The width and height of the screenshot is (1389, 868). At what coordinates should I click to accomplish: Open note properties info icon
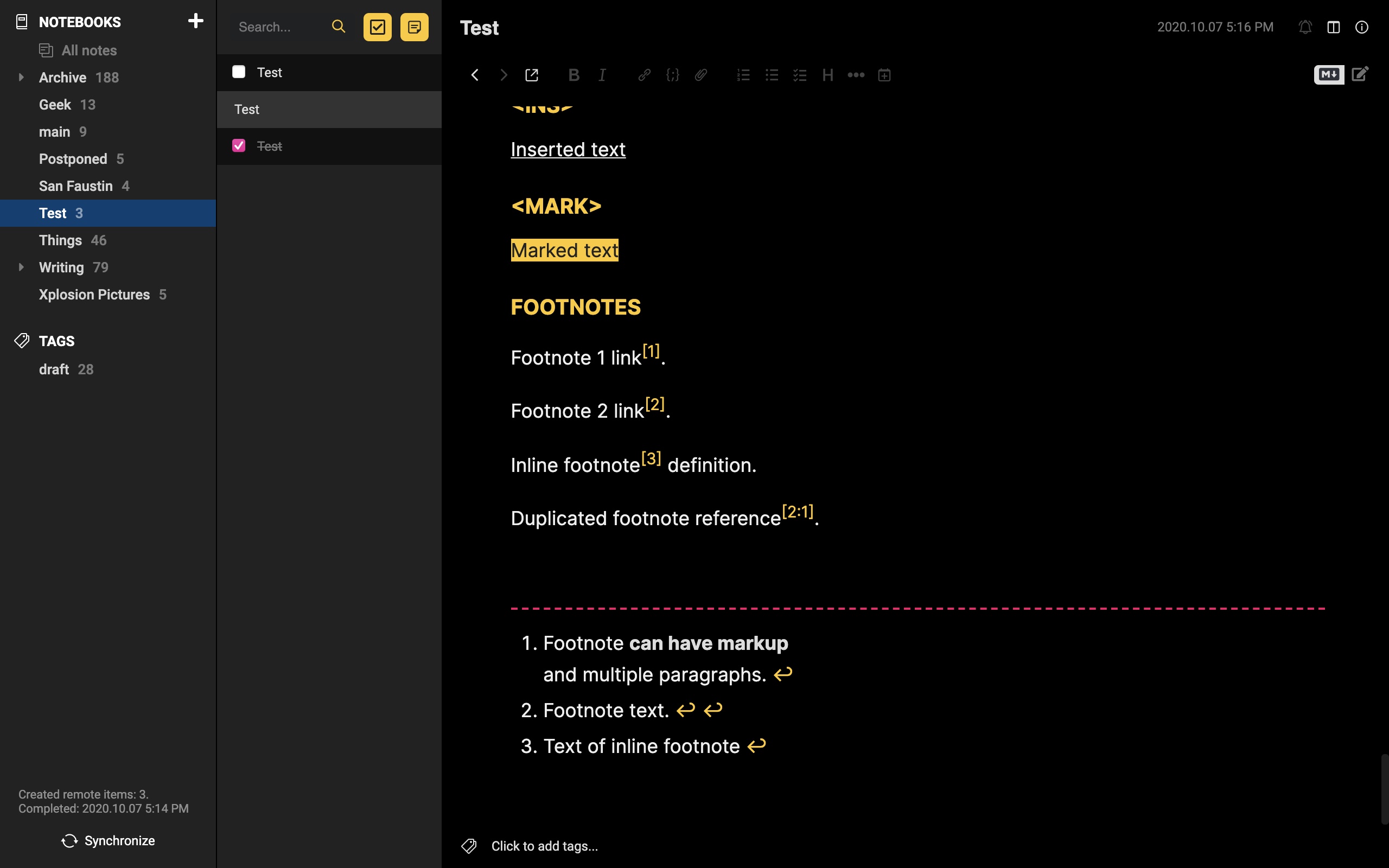(x=1361, y=27)
